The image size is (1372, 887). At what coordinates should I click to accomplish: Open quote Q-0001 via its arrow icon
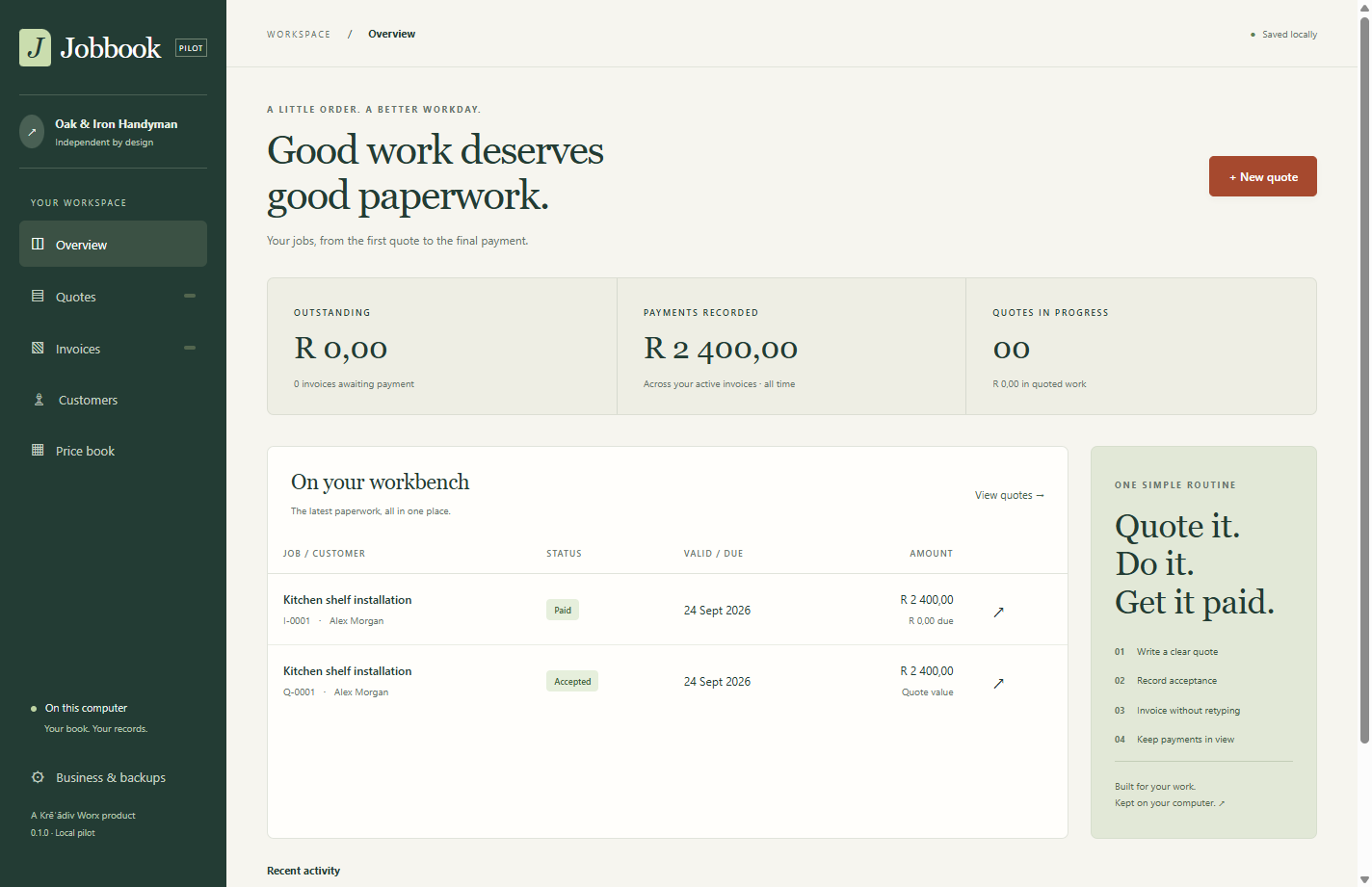coord(998,683)
